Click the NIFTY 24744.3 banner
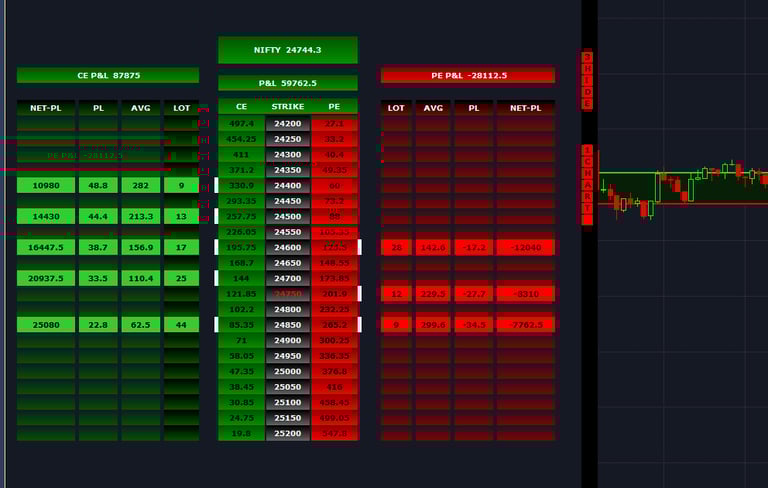This screenshot has width=768, height=488. [x=288, y=50]
